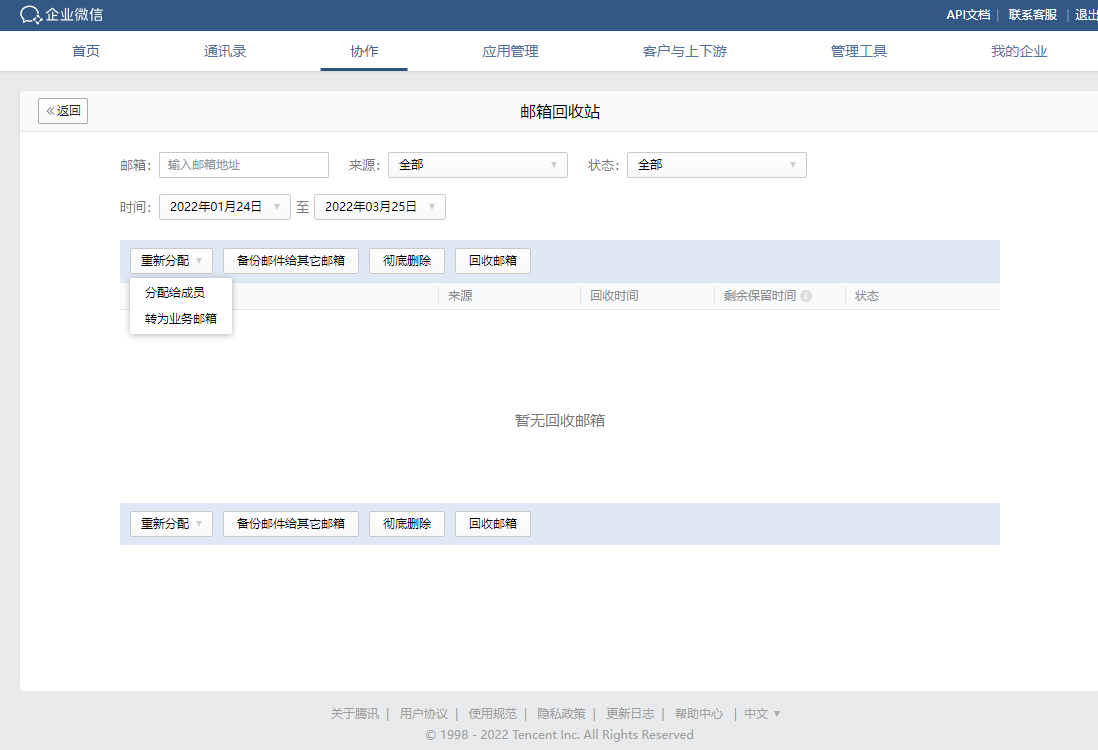Open the 来源 dropdown filter
The image size is (1098, 750).
click(x=477, y=165)
